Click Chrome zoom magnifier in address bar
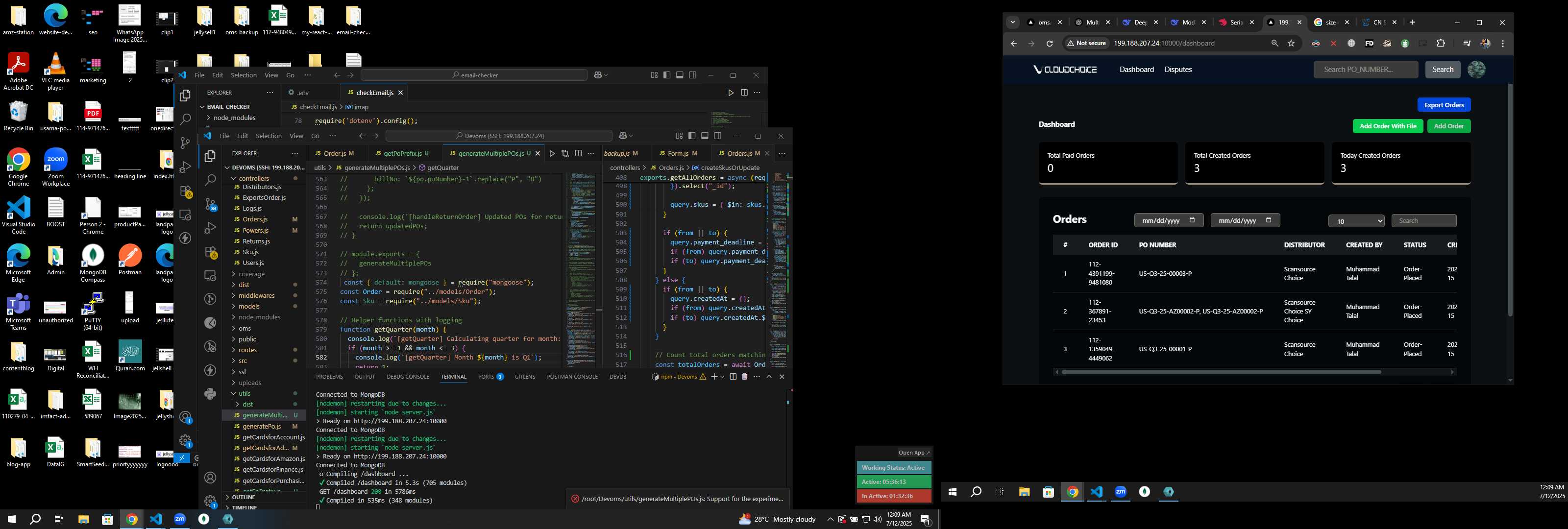1568x529 pixels. (x=1274, y=43)
